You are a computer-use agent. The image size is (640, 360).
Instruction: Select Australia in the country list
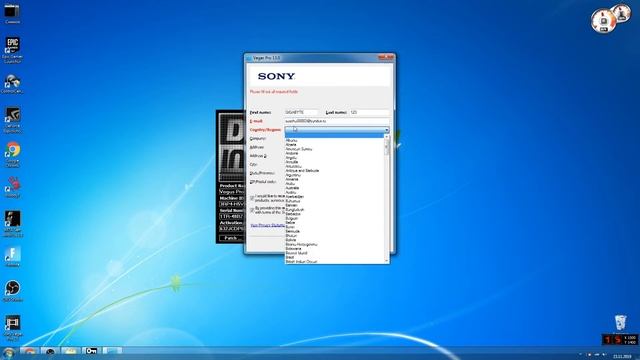[x=293, y=188]
